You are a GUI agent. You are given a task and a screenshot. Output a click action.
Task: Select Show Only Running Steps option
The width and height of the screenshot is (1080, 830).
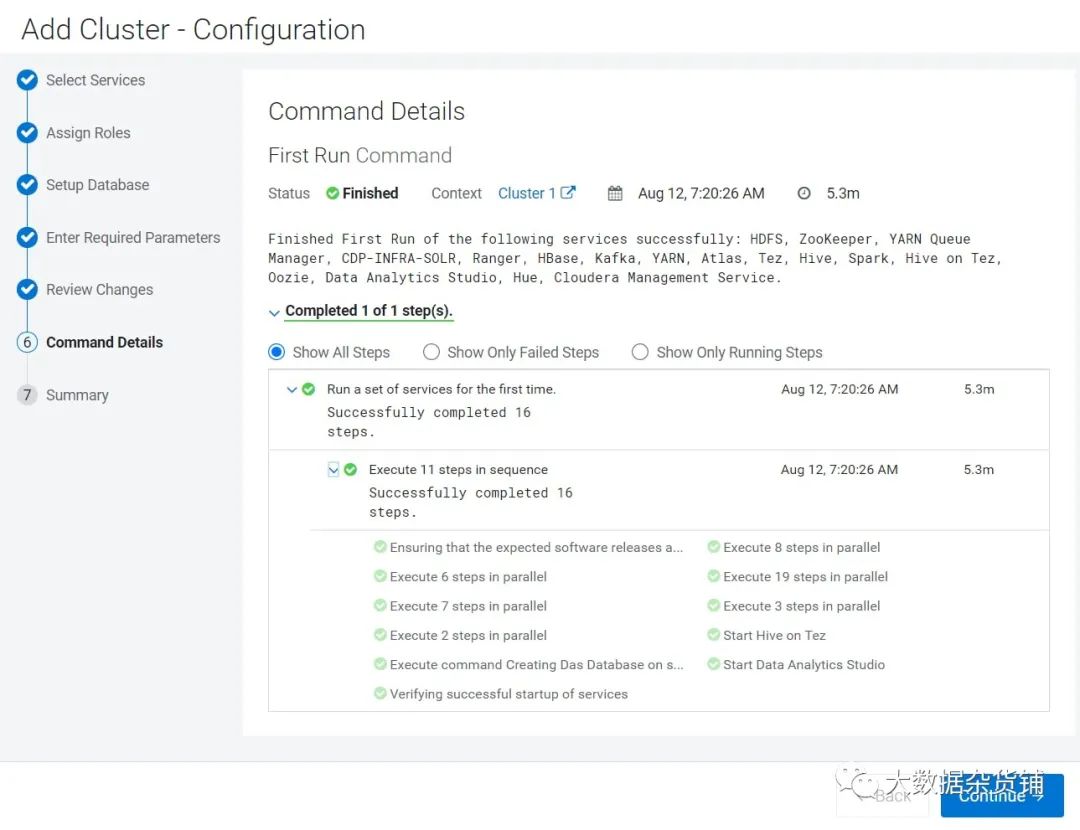click(640, 352)
